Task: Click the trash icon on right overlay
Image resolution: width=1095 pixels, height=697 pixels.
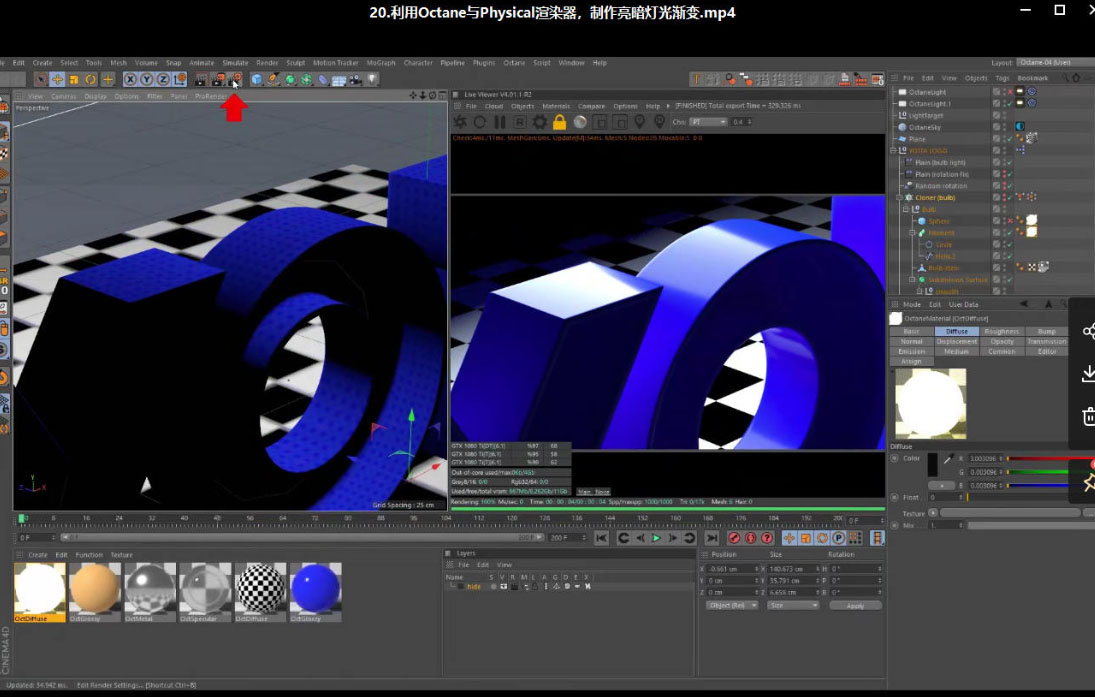Action: 1088,417
